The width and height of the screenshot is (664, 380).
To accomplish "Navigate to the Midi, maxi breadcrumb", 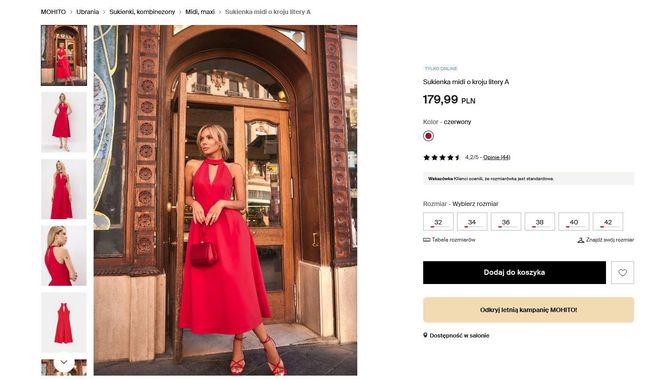I will click(x=200, y=12).
